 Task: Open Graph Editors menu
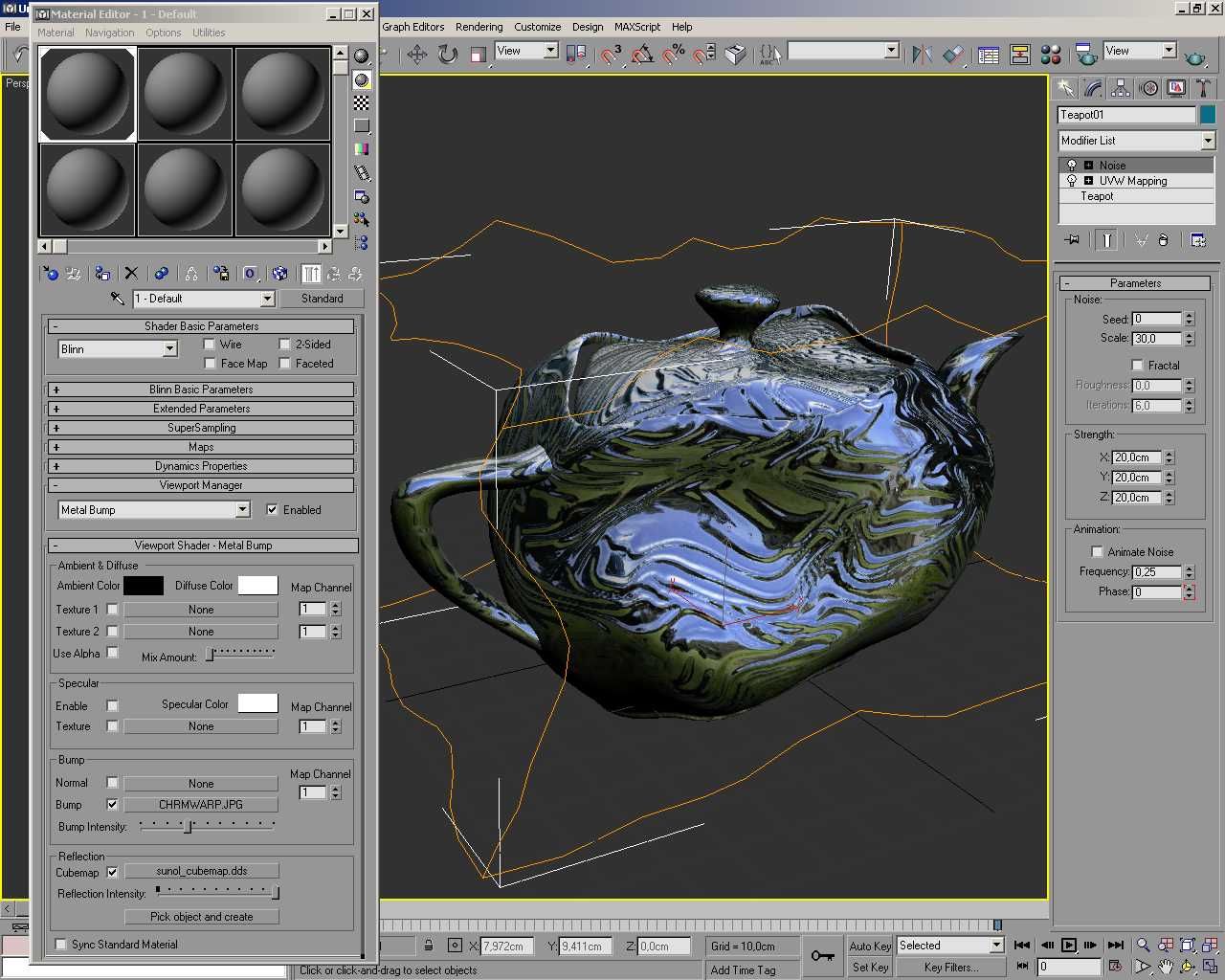pos(413,27)
